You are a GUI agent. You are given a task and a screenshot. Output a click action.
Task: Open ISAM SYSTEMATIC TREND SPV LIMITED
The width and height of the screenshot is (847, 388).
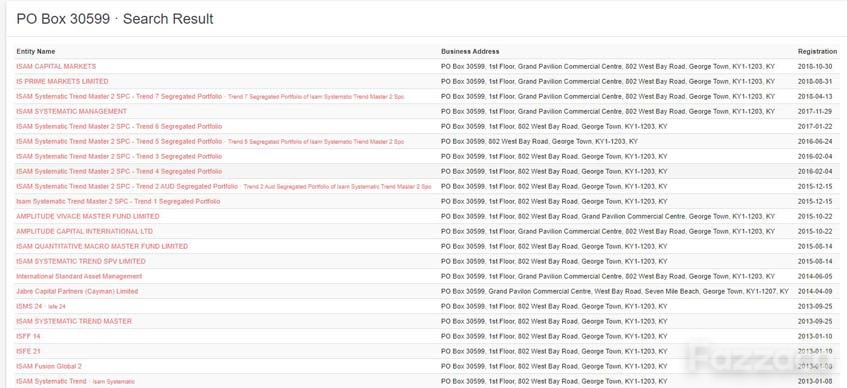pos(80,262)
